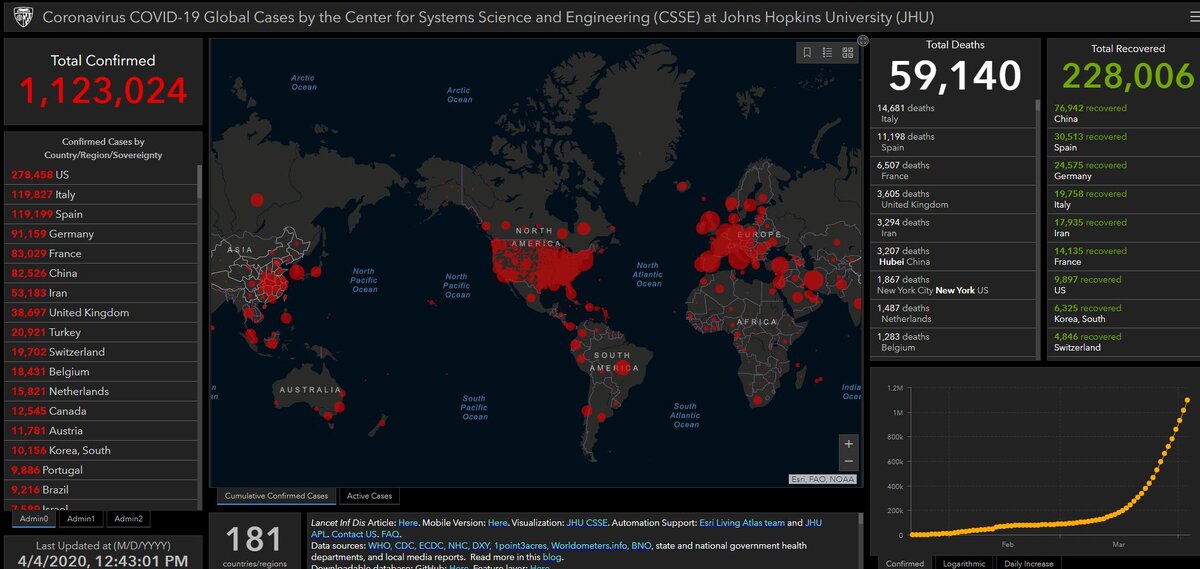Click China 76,942 recovered entry
Screen dimensions: 1200x569
1121,113
